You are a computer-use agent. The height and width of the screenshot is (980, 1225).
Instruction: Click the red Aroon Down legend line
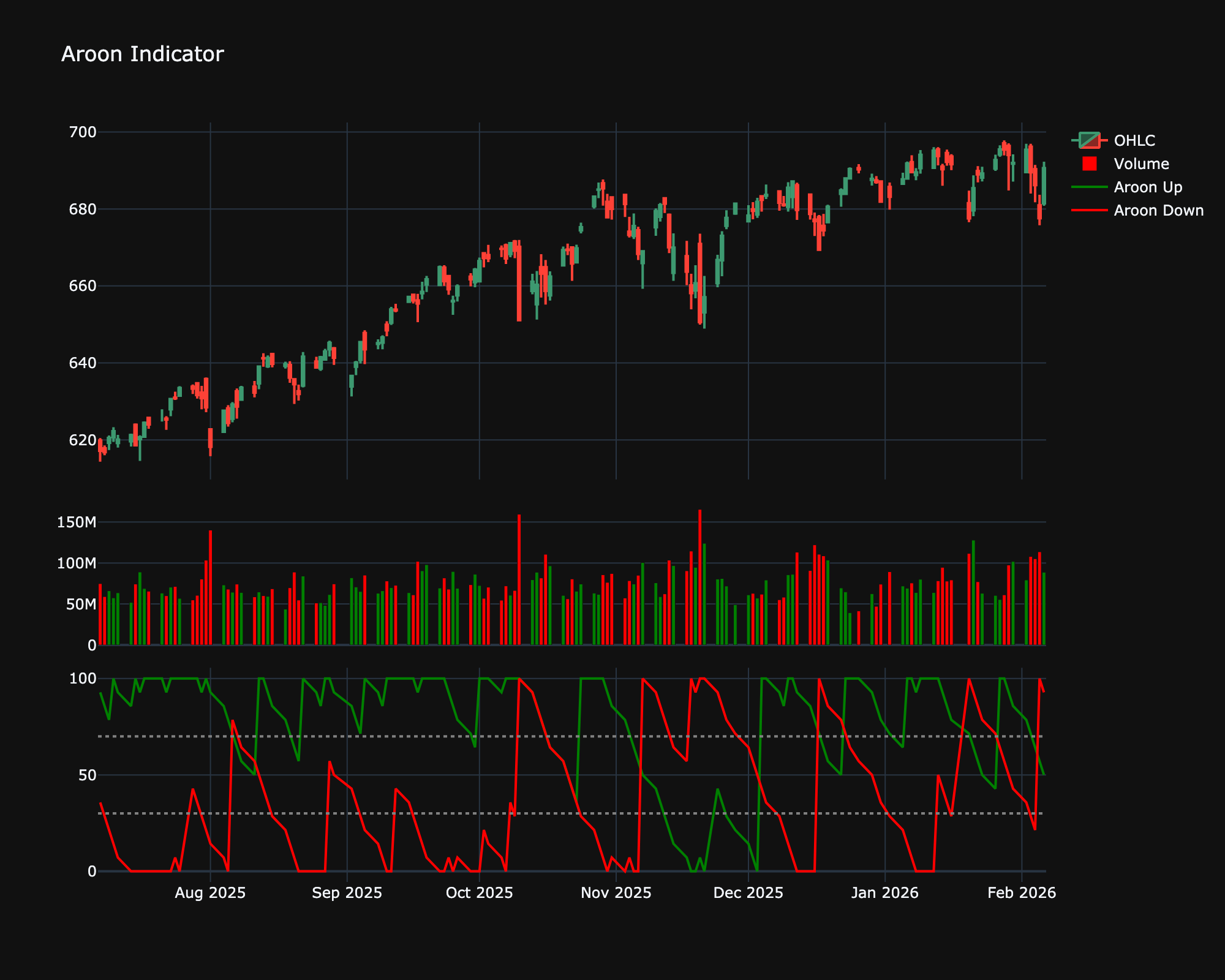(x=1089, y=210)
